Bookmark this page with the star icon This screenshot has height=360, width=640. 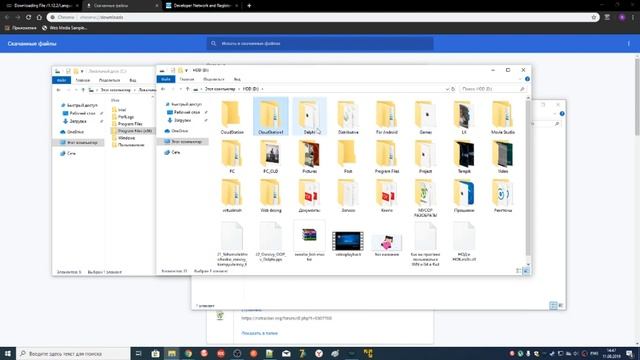[x=593, y=17]
